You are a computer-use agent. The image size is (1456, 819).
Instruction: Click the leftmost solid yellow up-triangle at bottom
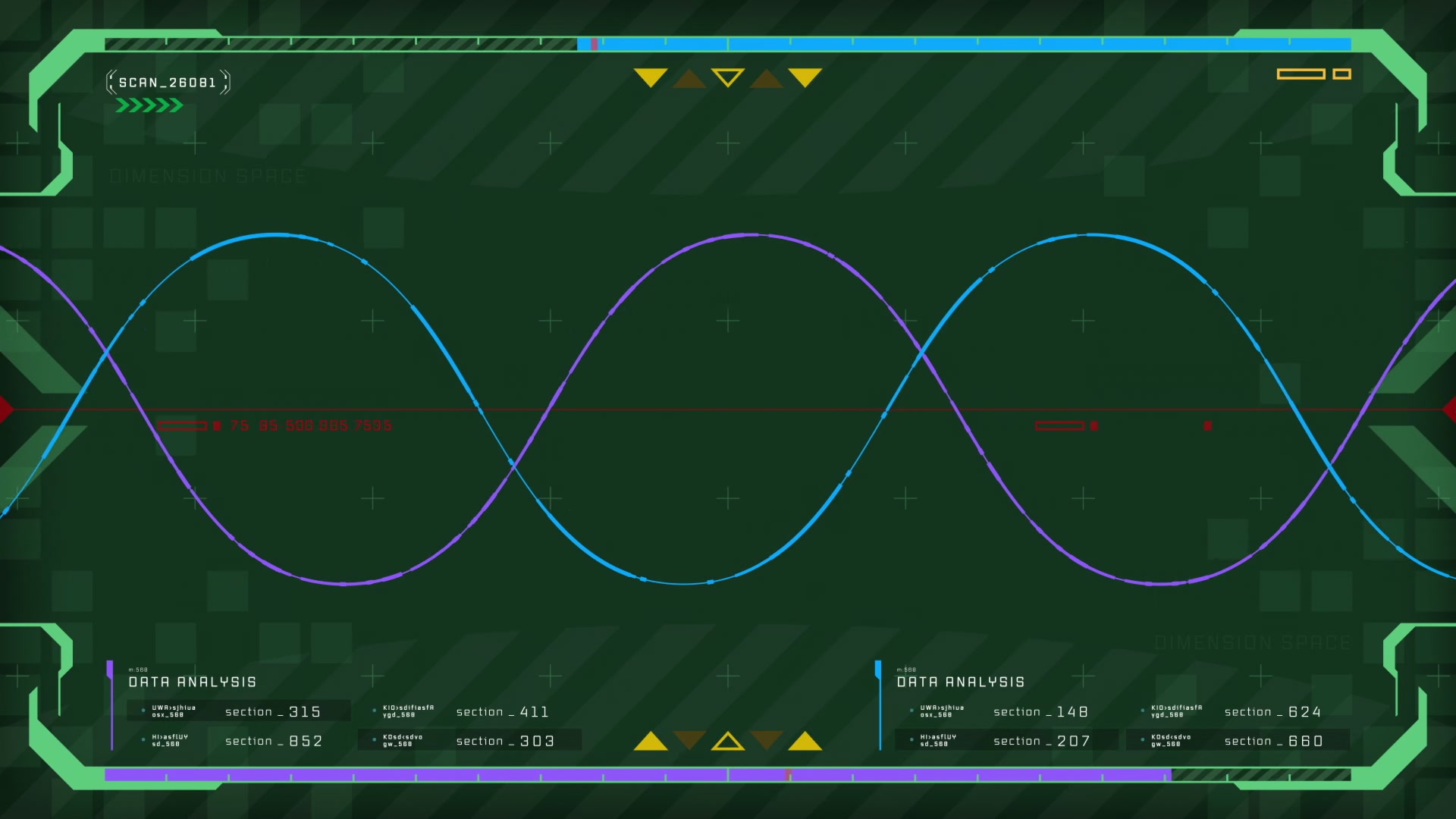point(651,742)
